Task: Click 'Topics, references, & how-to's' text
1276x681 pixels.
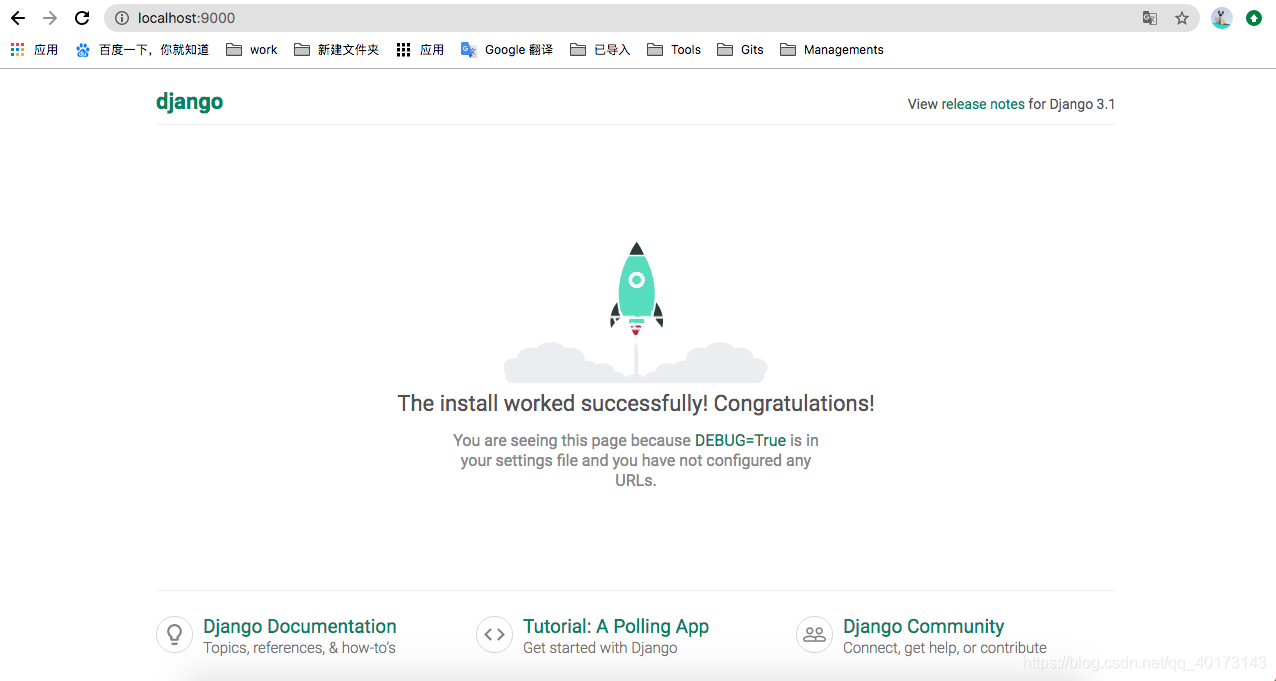Action: 299,648
